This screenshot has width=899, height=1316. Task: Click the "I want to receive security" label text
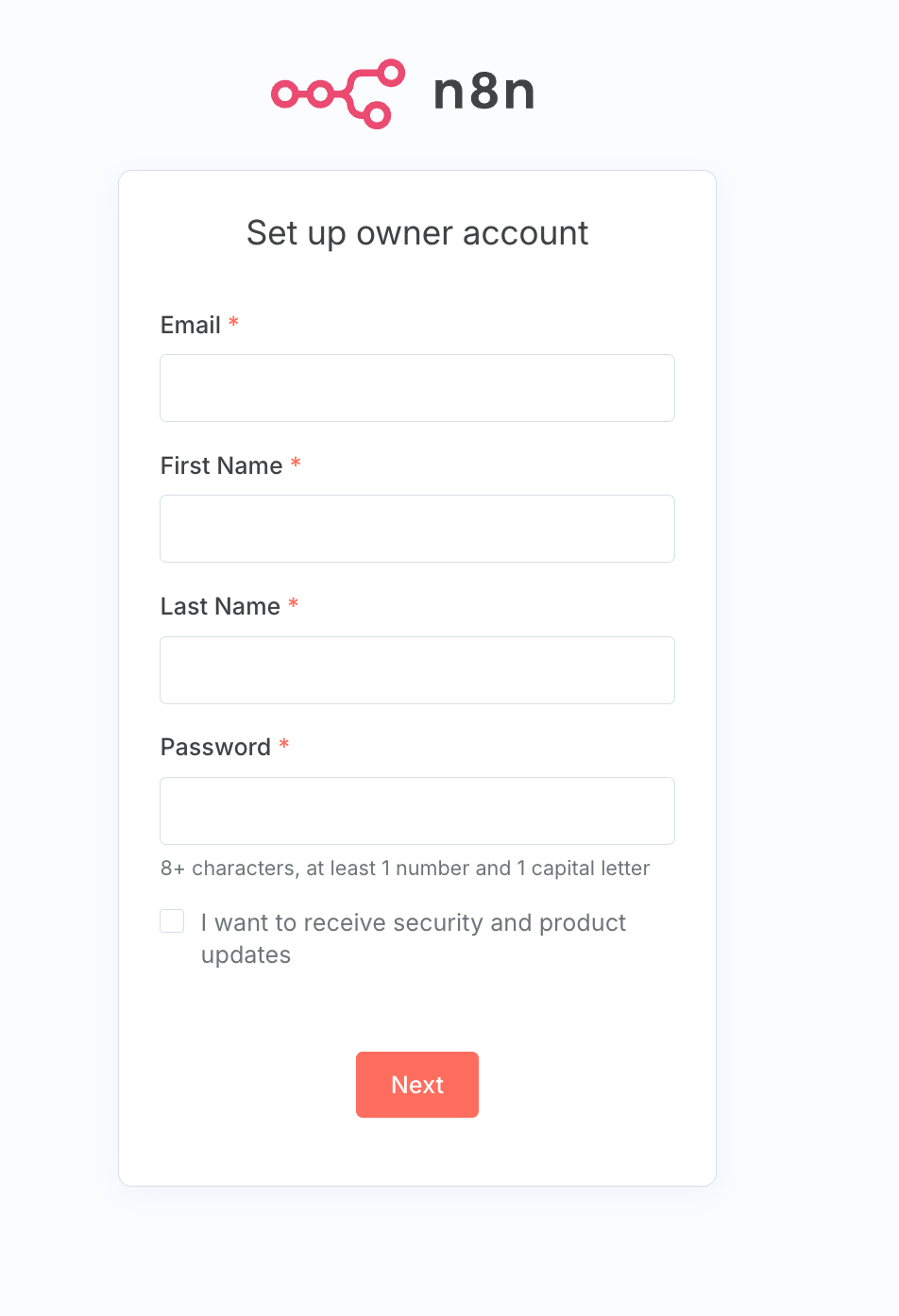point(414,922)
